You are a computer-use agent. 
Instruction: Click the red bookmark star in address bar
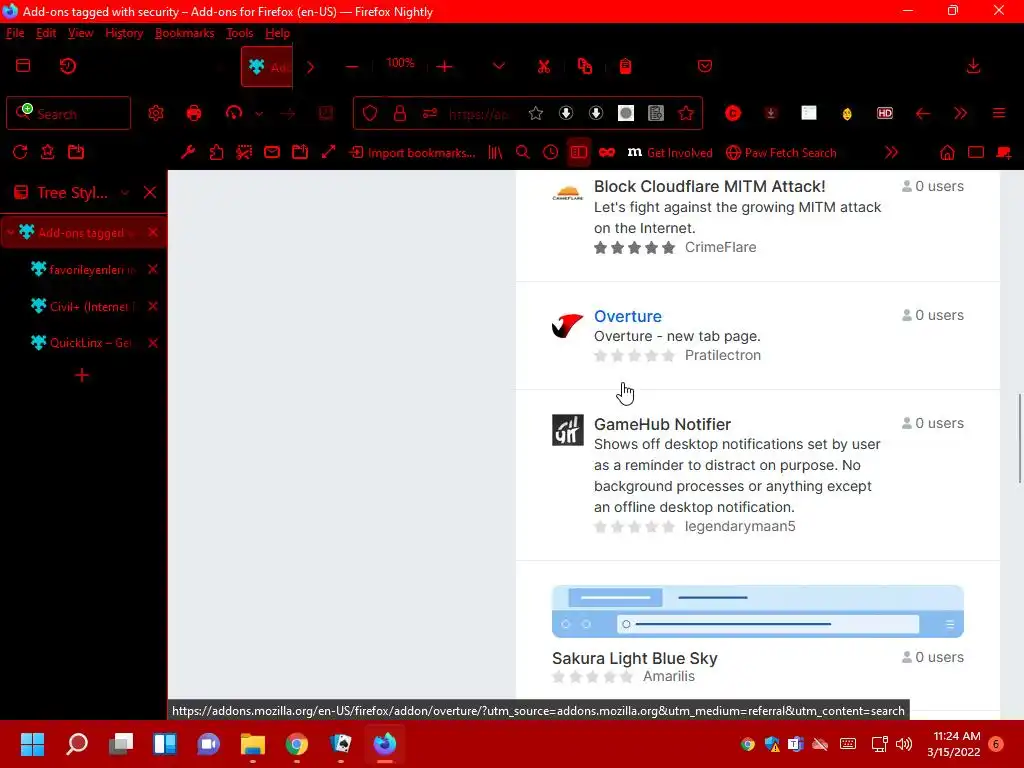686,114
